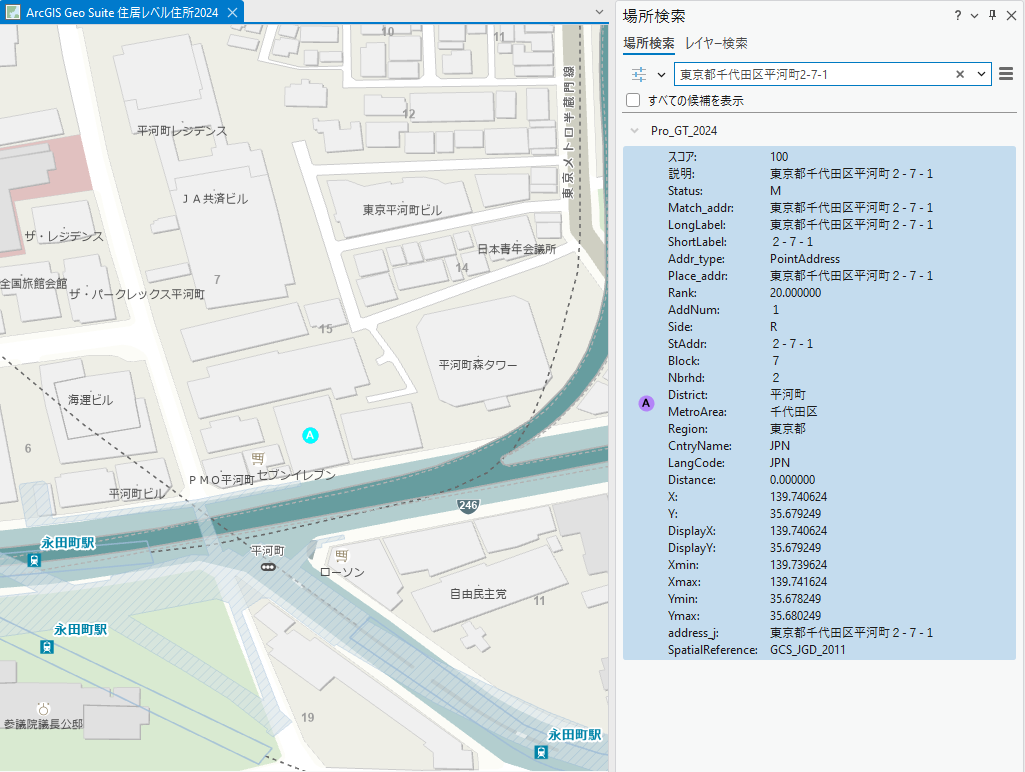
Task: Click the ザ・パークレックス平河町 map label
Action: click(137, 294)
